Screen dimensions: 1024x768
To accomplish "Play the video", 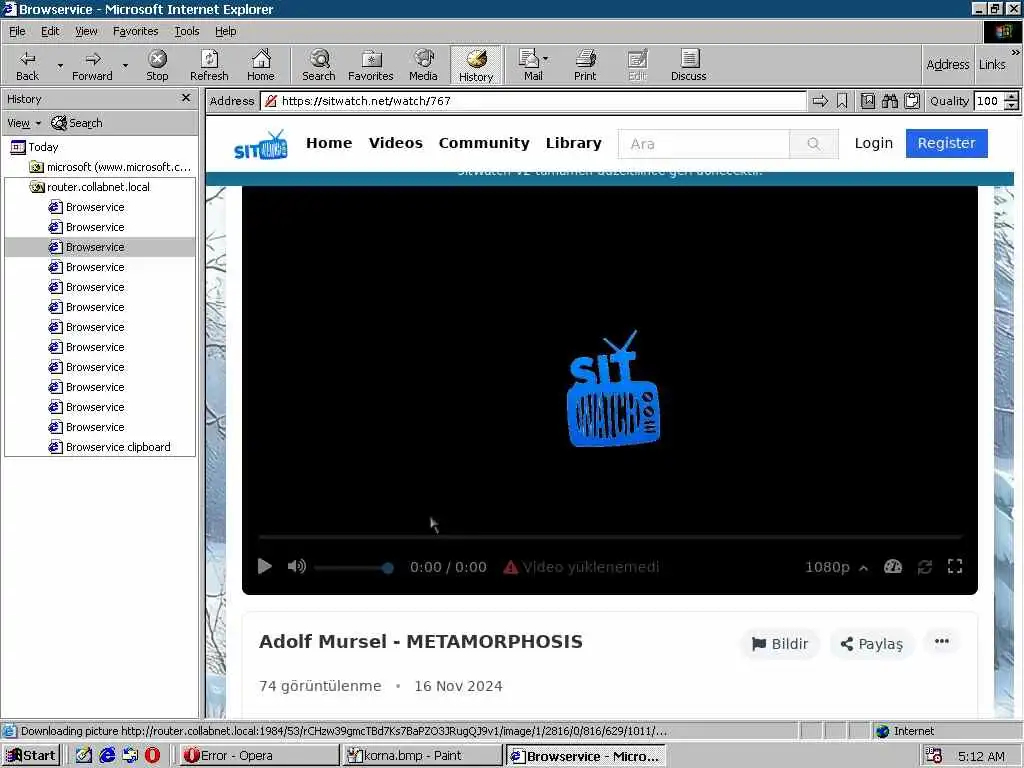I will point(264,566).
